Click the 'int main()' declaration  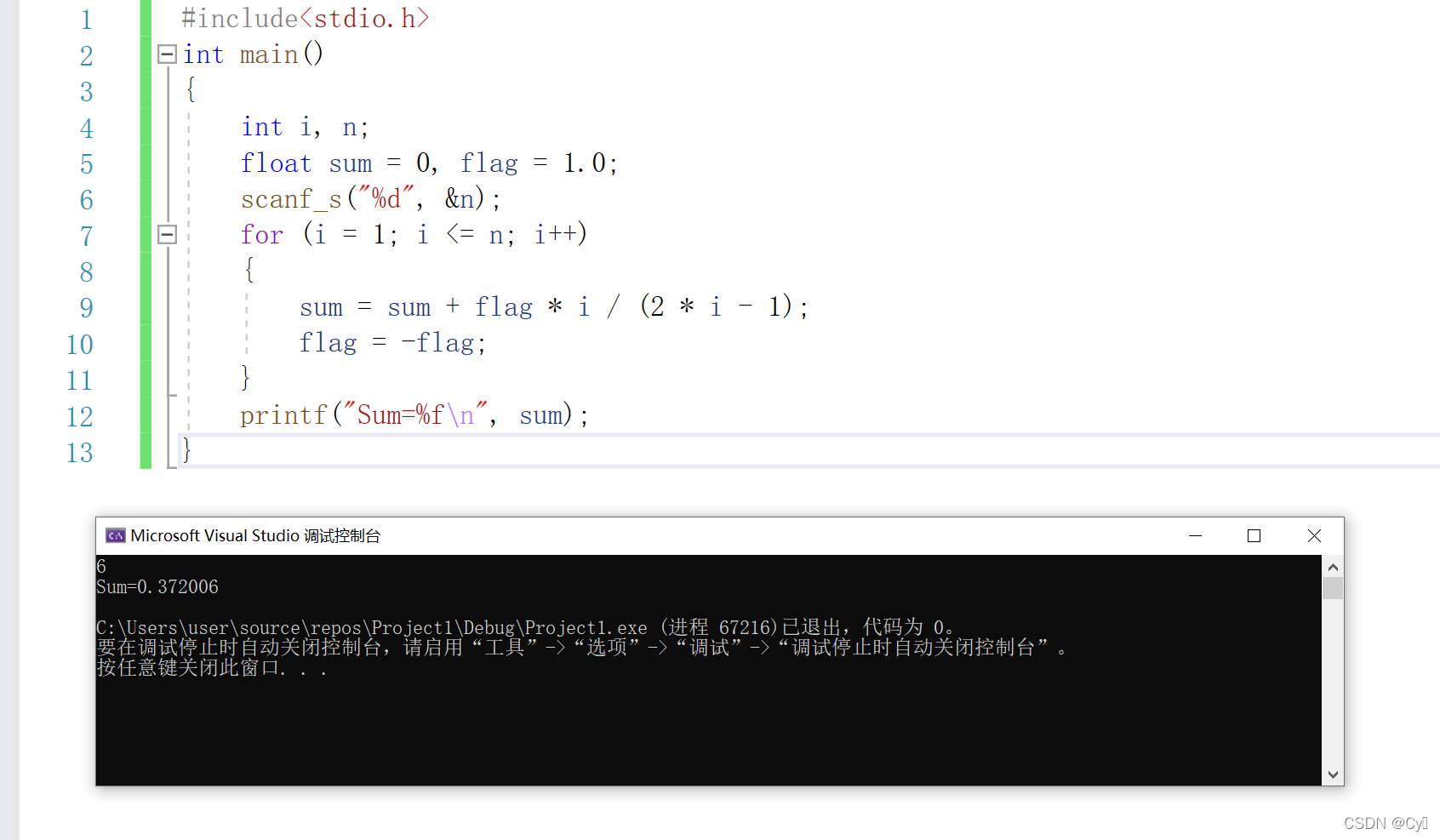(253, 54)
